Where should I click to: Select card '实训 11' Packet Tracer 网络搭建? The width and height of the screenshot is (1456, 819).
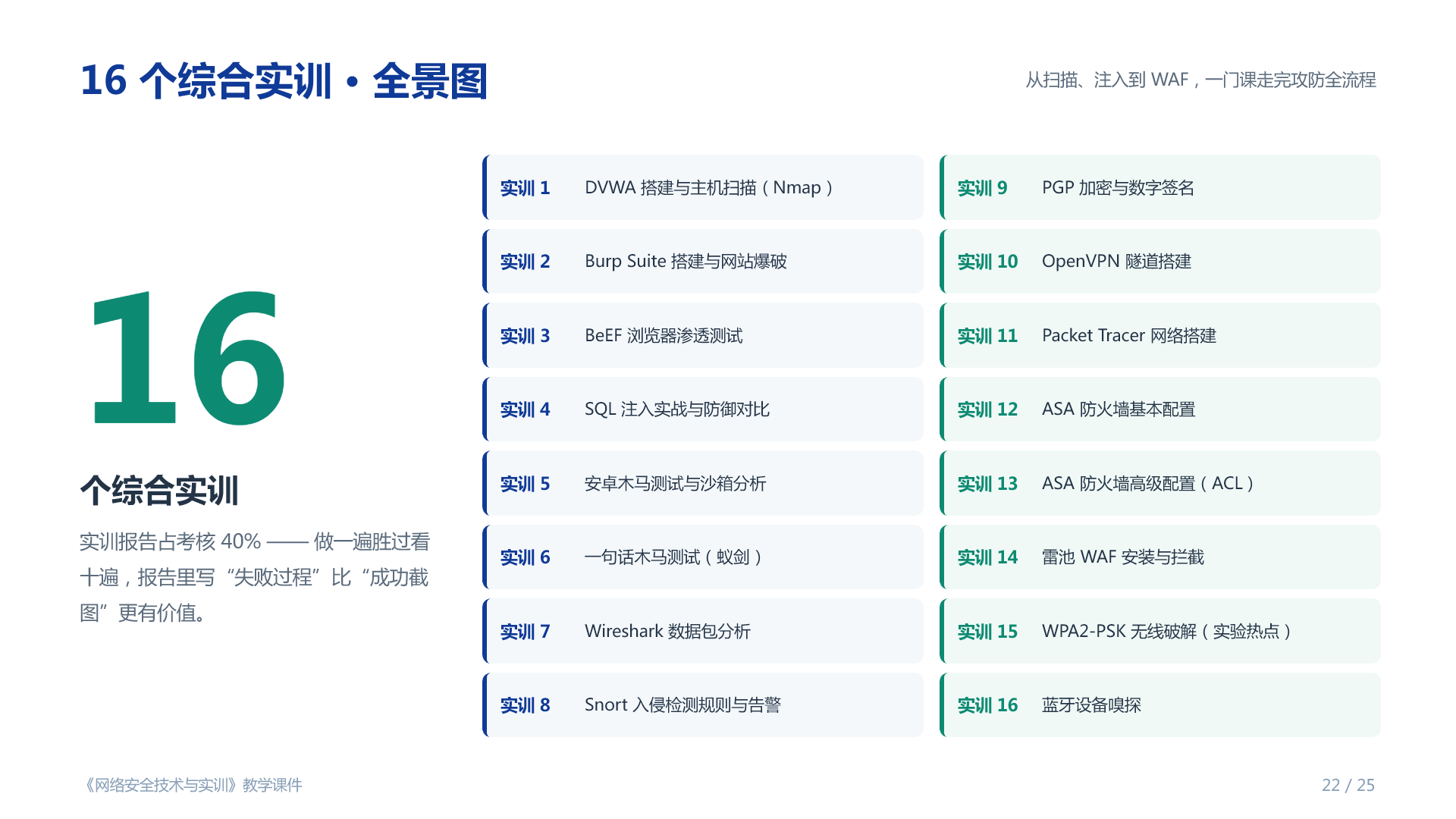[x=1160, y=335]
